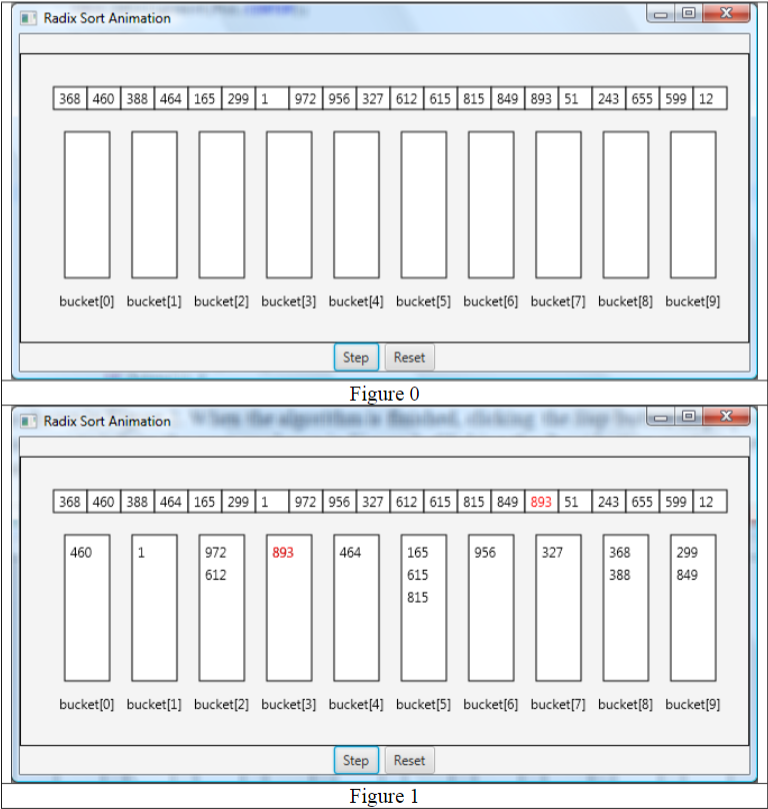Click the 815 cell in Figure 1 array

point(473,501)
